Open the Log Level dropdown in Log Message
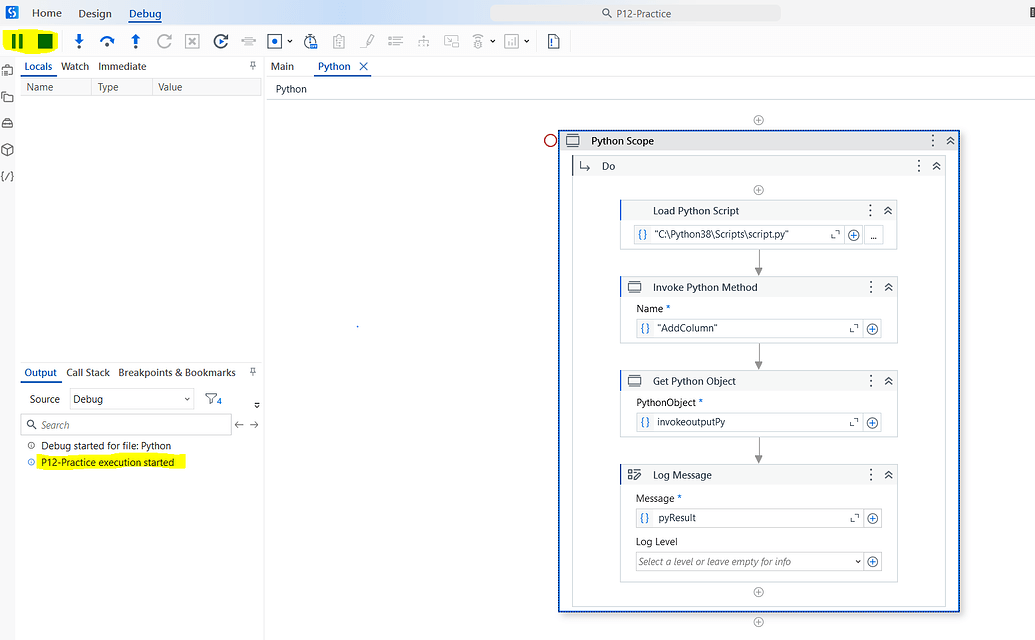 click(858, 561)
